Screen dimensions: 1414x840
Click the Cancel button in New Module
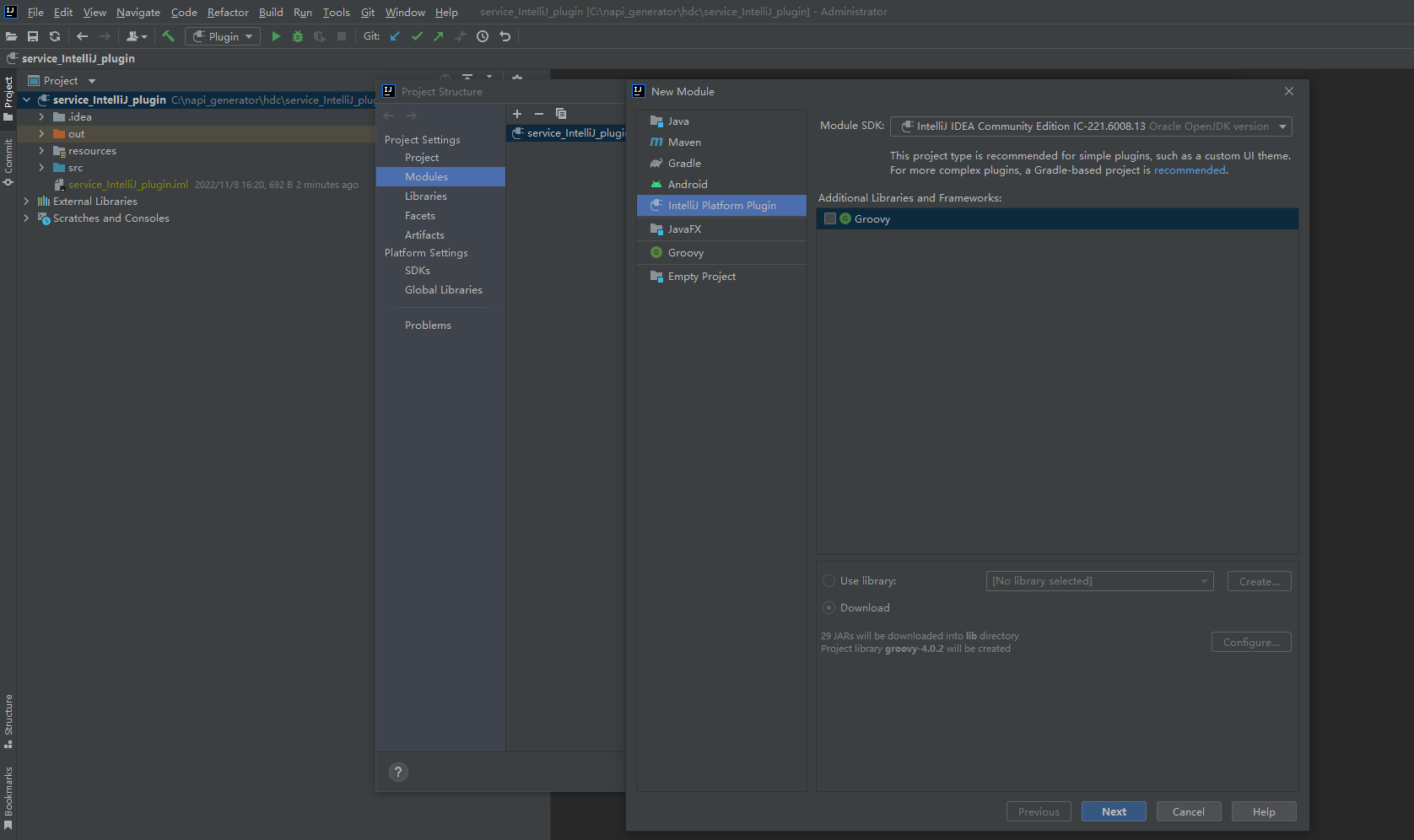click(1188, 811)
